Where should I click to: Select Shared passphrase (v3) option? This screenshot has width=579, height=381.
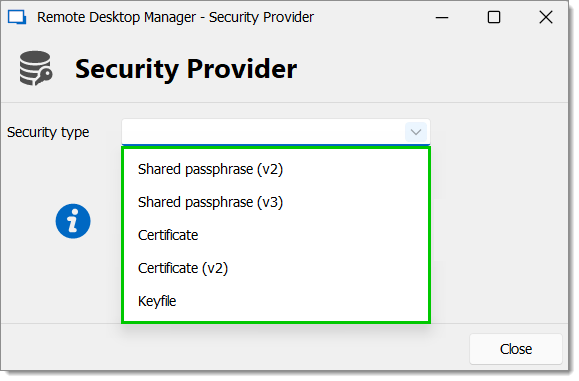[x=276, y=202]
